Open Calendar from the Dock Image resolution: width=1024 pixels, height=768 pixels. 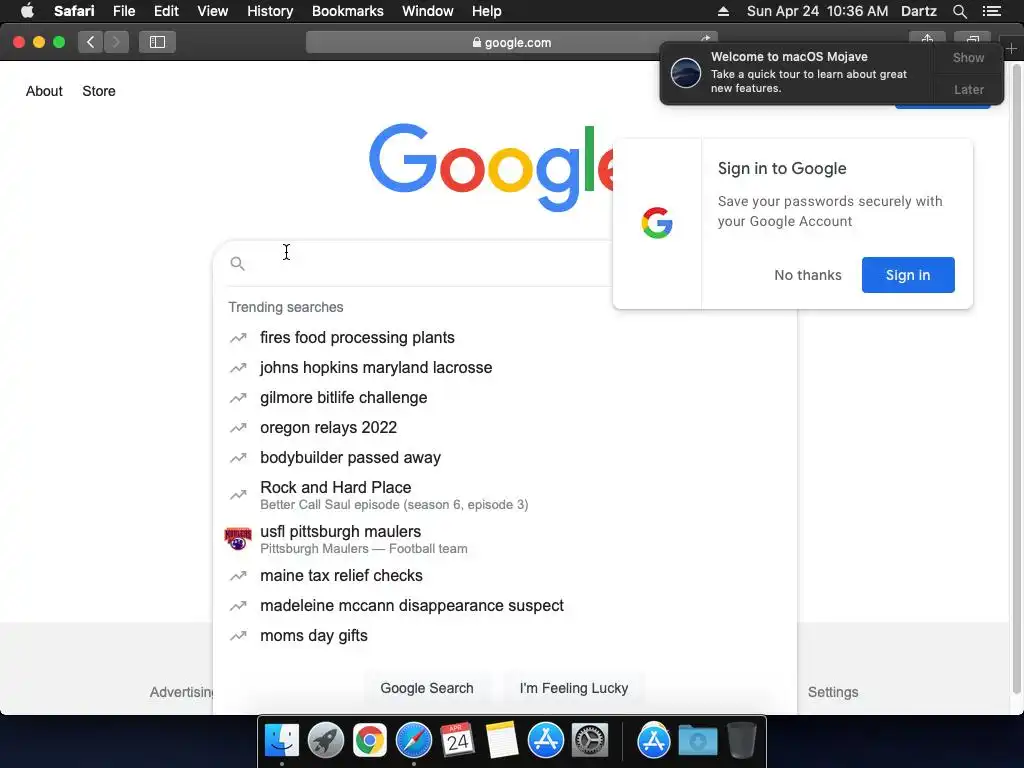coord(457,741)
